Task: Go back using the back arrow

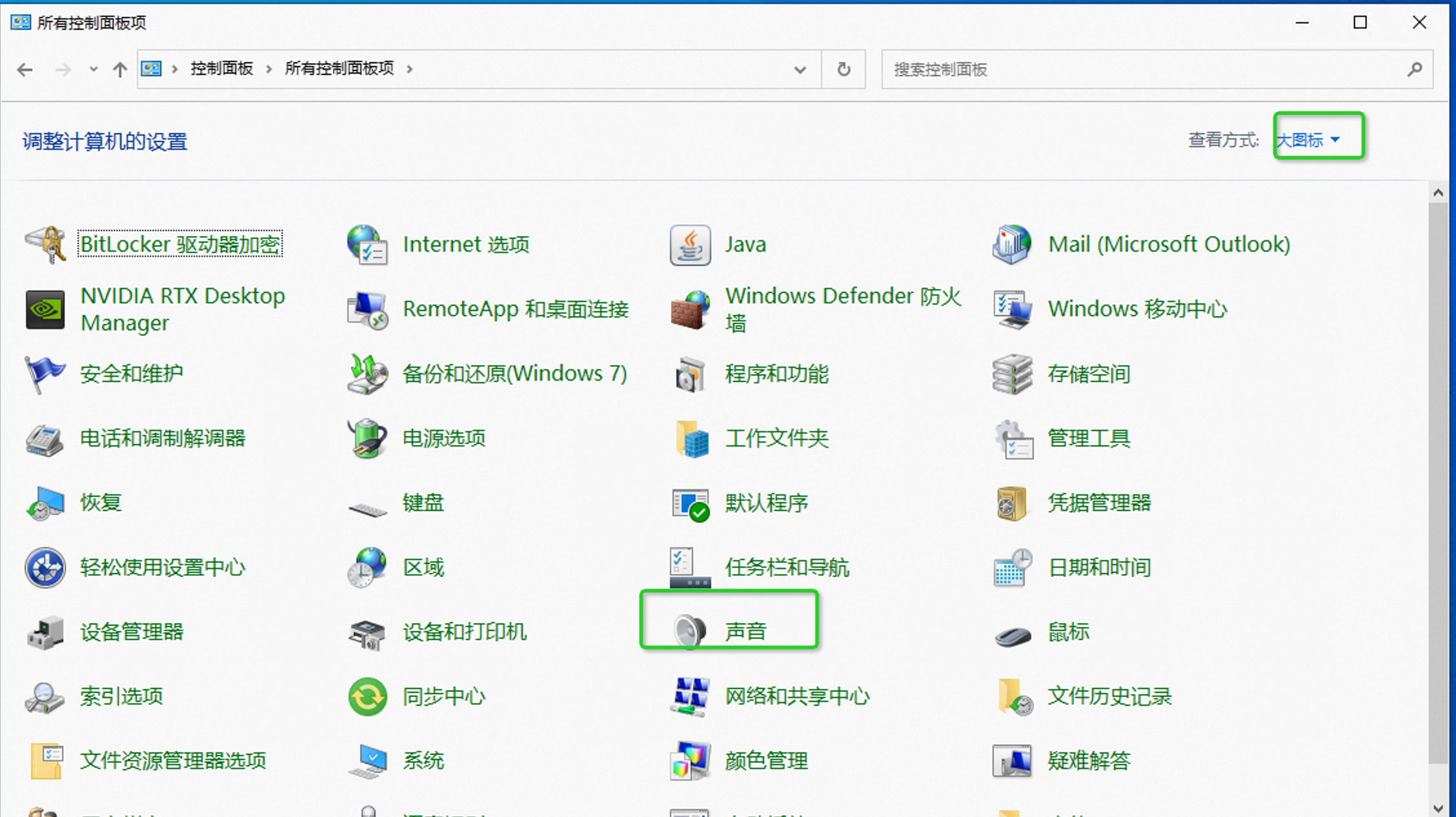Action: tap(25, 69)
